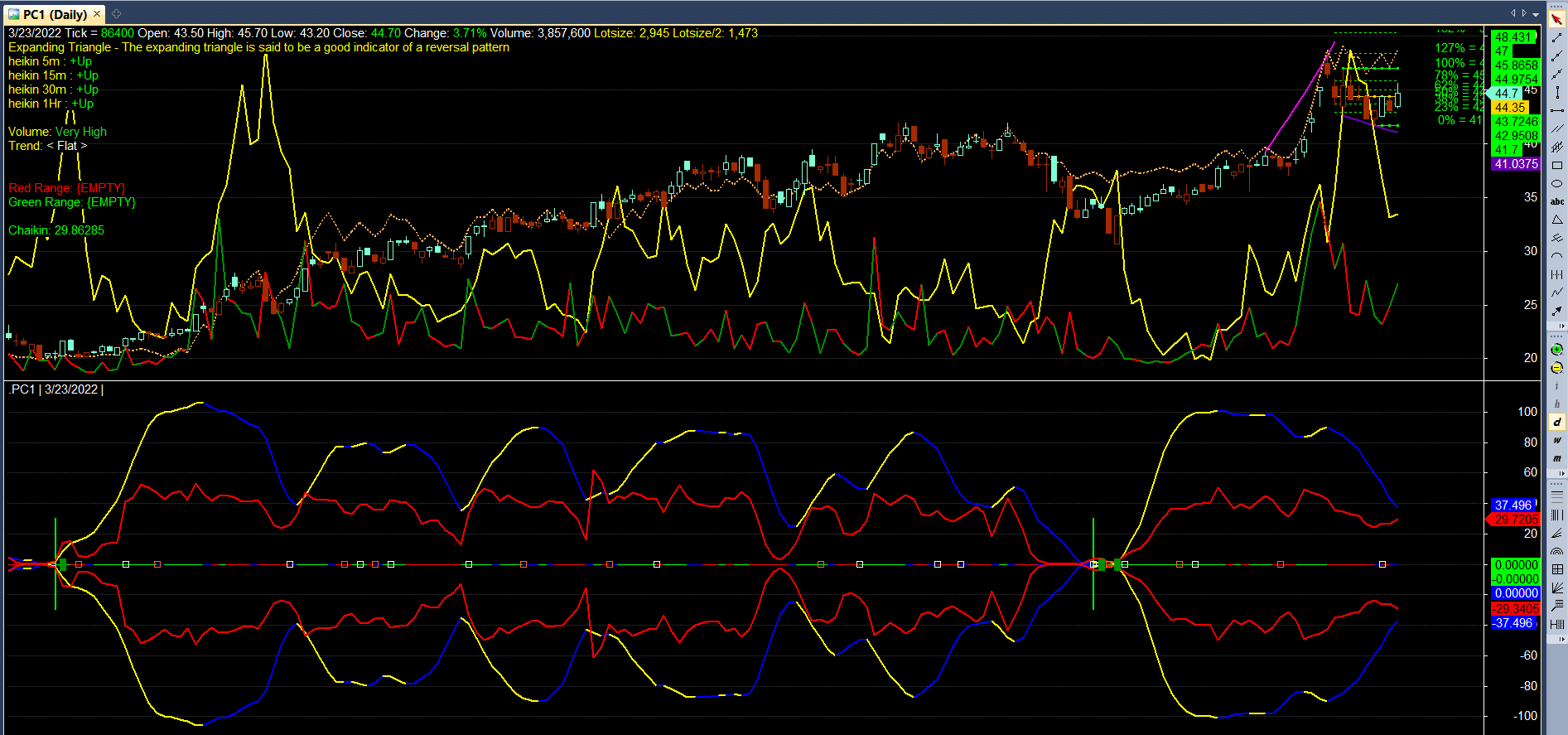This screenshot has height=735, width=1568.
Task: Switch to monthly 'm' interval
Action: [1557, 457]
